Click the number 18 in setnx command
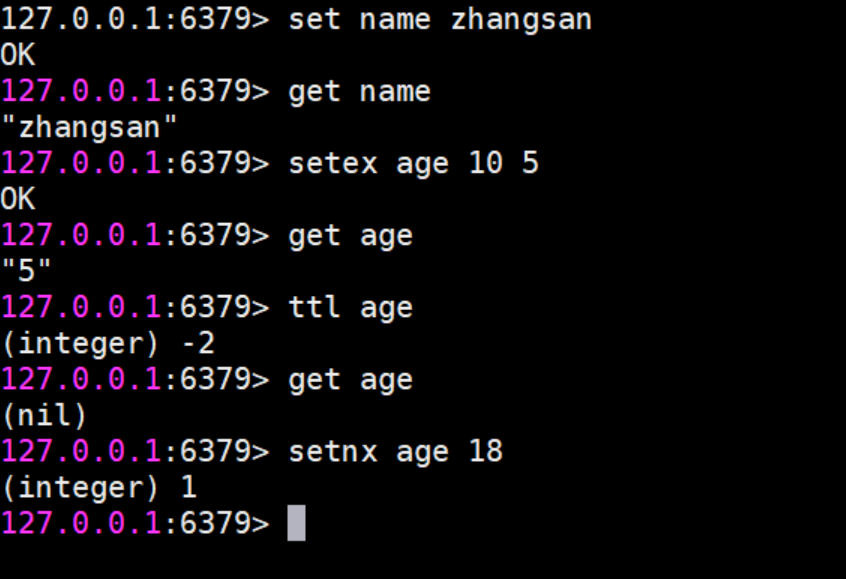Image resolution: width=846 pixels, height=579 pixels. (486, 451)
